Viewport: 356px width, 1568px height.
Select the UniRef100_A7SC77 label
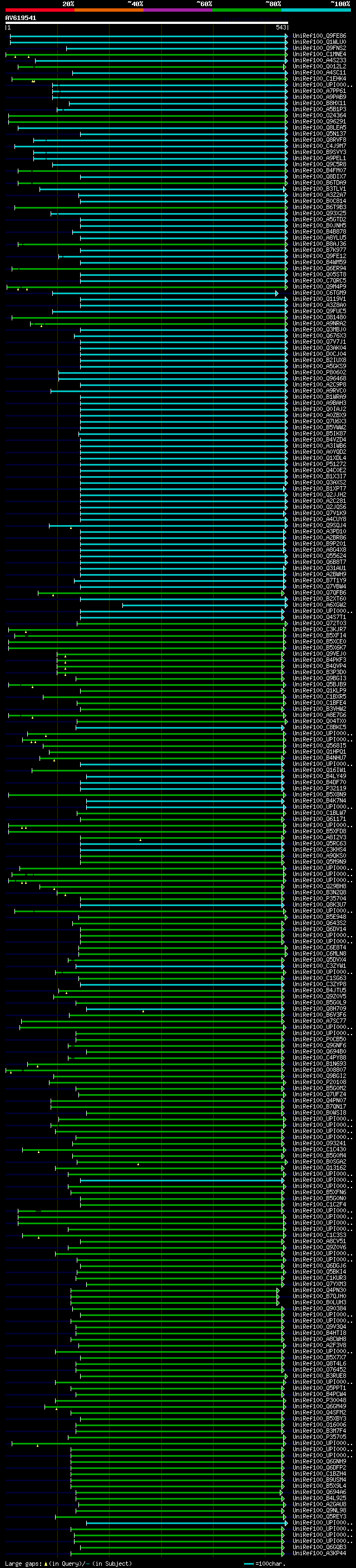(319, 1021)
